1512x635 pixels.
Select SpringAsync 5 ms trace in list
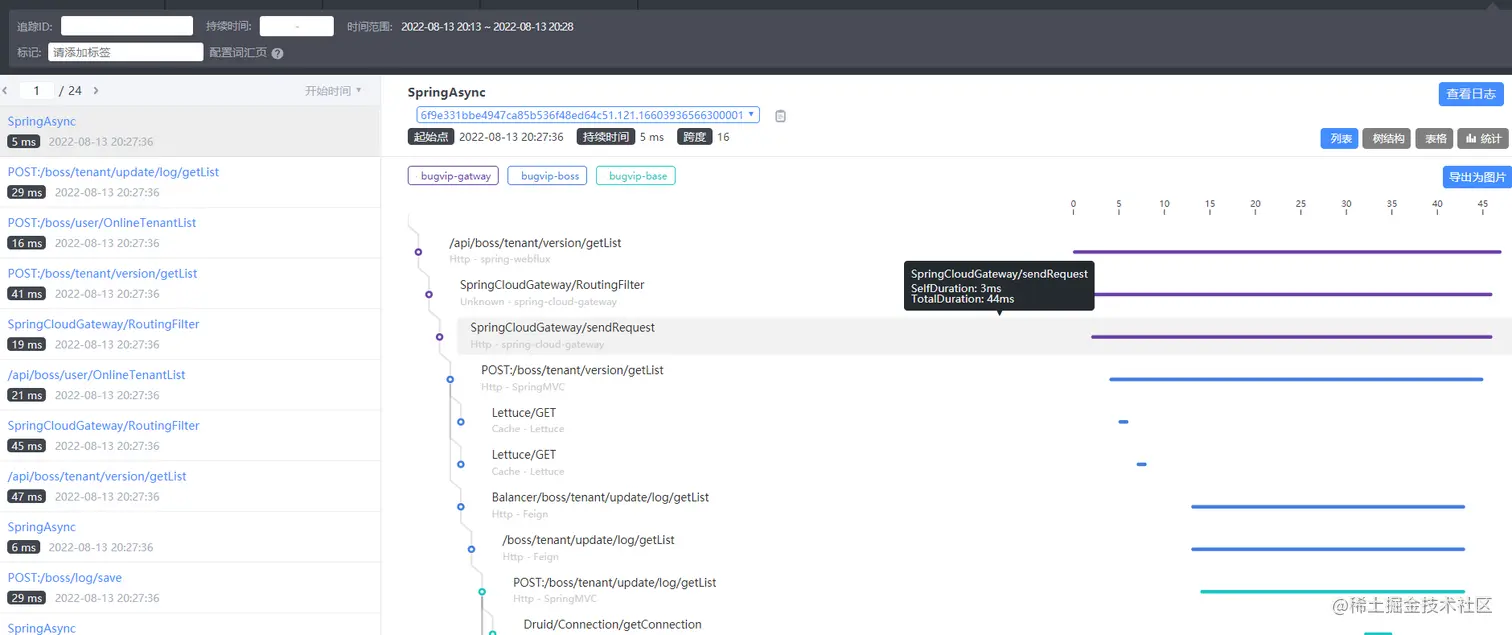tap(190, 132)
